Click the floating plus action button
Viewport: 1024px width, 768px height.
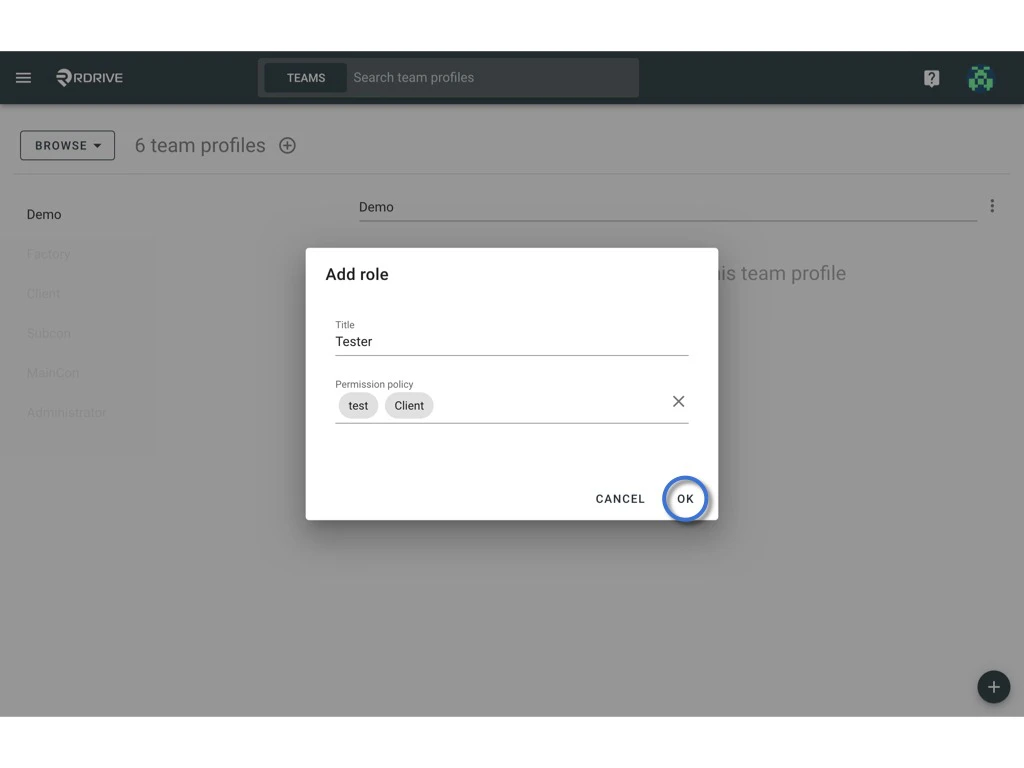(993, 687)
